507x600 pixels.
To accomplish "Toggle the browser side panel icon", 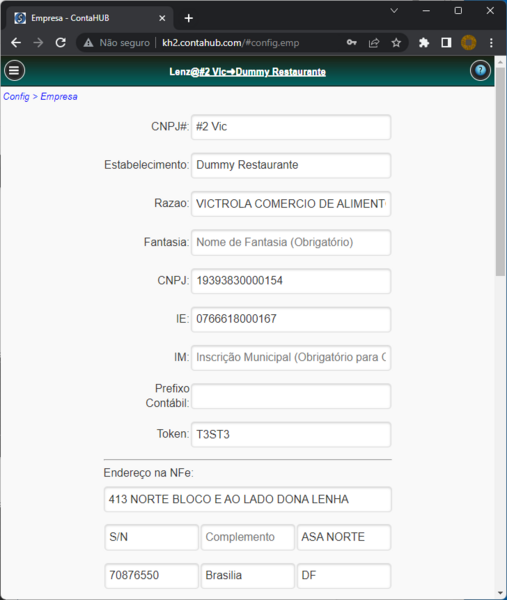I will point(446,42).
